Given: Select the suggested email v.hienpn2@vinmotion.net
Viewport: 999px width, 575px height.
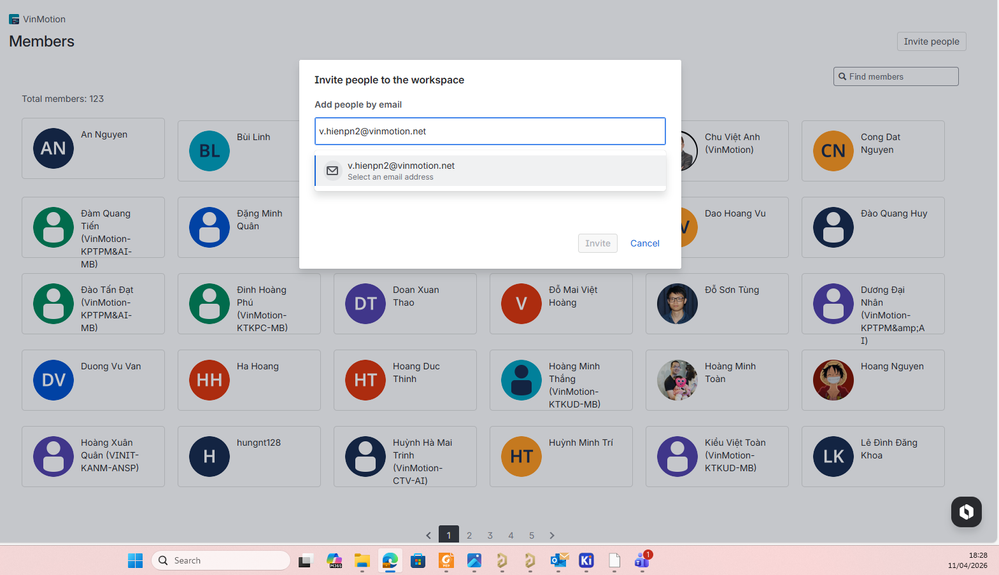Looking at the screenshot, I should 490,171.
